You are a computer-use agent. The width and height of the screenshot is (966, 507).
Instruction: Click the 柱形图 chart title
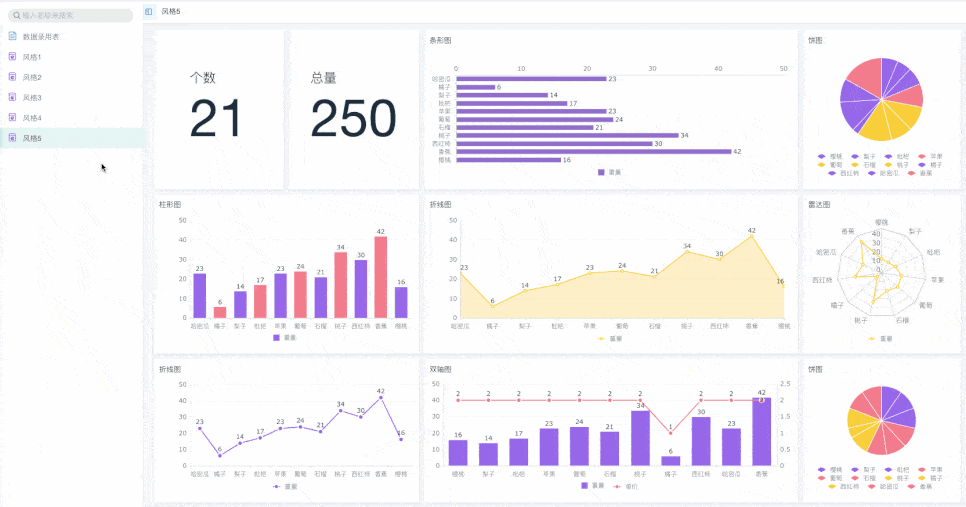pos(170,205)
